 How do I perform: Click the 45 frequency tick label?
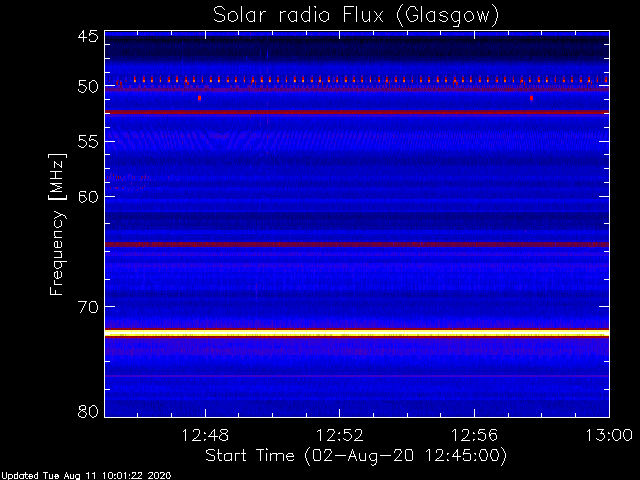coord(88,37)
